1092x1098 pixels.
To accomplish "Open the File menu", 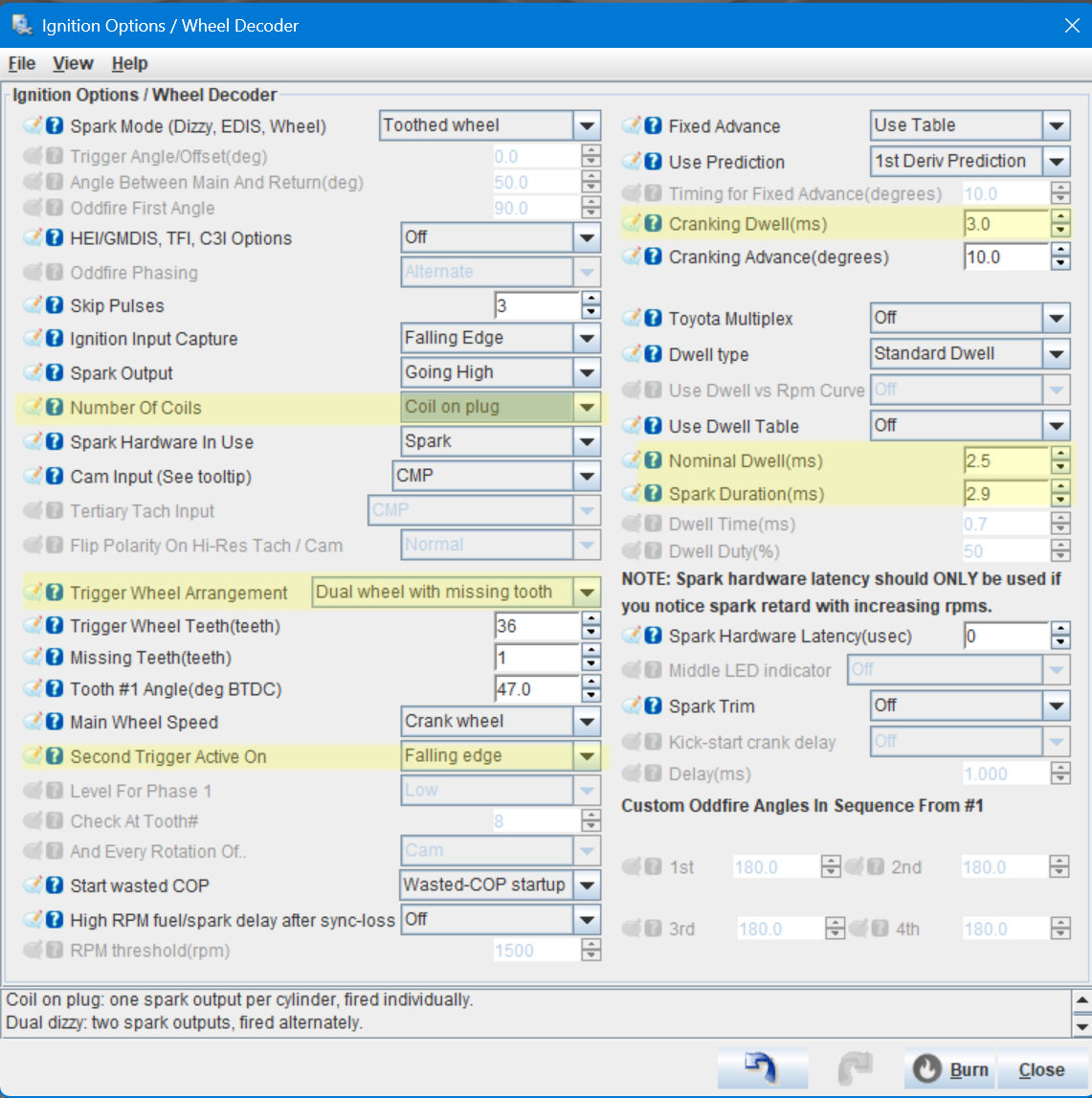I will [22, 63].
